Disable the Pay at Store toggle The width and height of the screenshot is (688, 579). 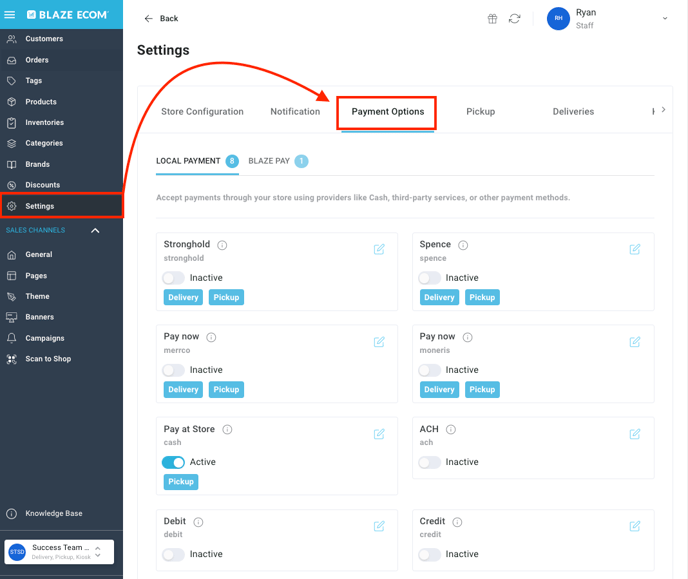point(174,462)
